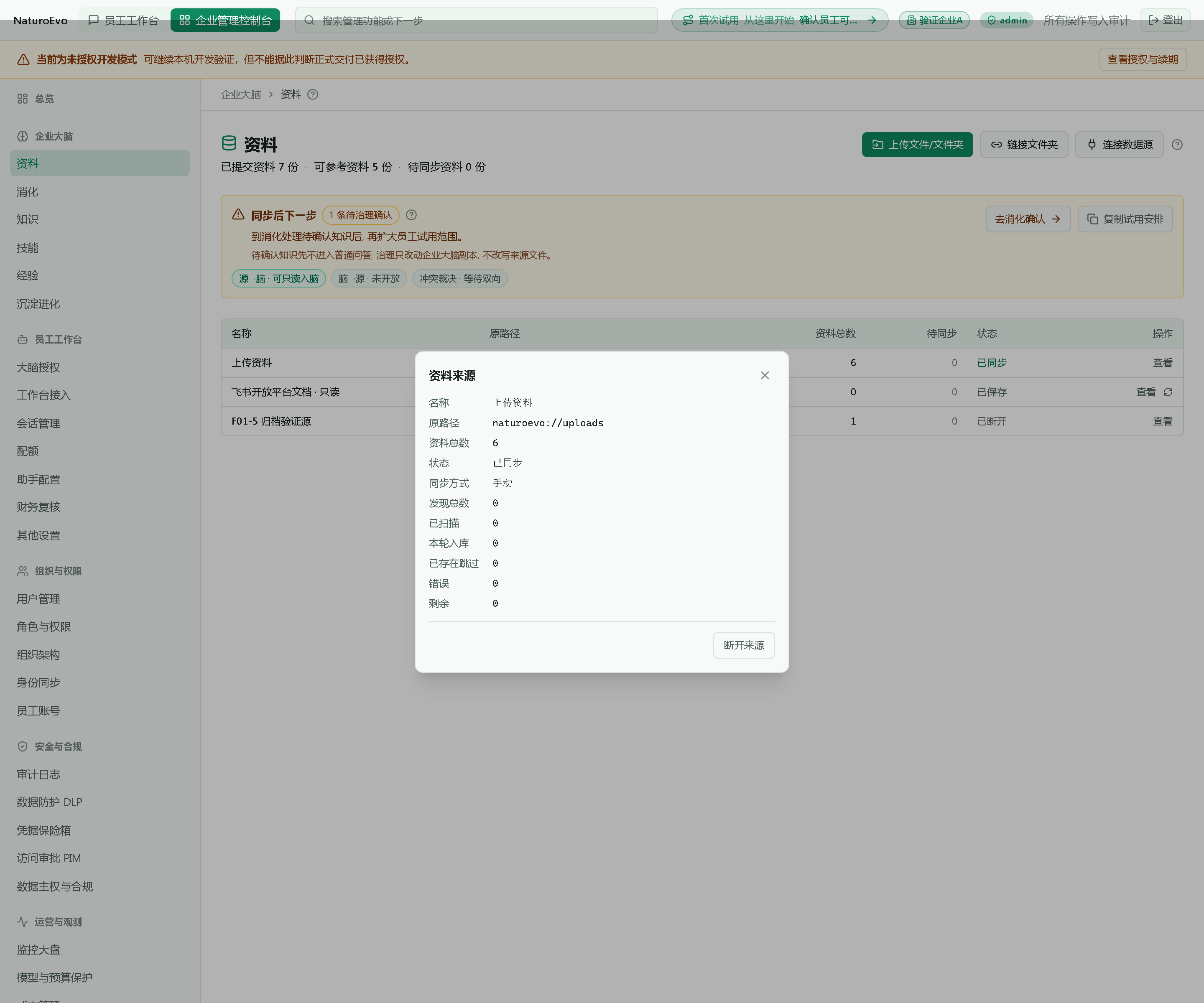Screen dimensions: 1204x1003
Task: Click 复制试用安排 button
Action: pyautogui.click(x=1125, y=219)
